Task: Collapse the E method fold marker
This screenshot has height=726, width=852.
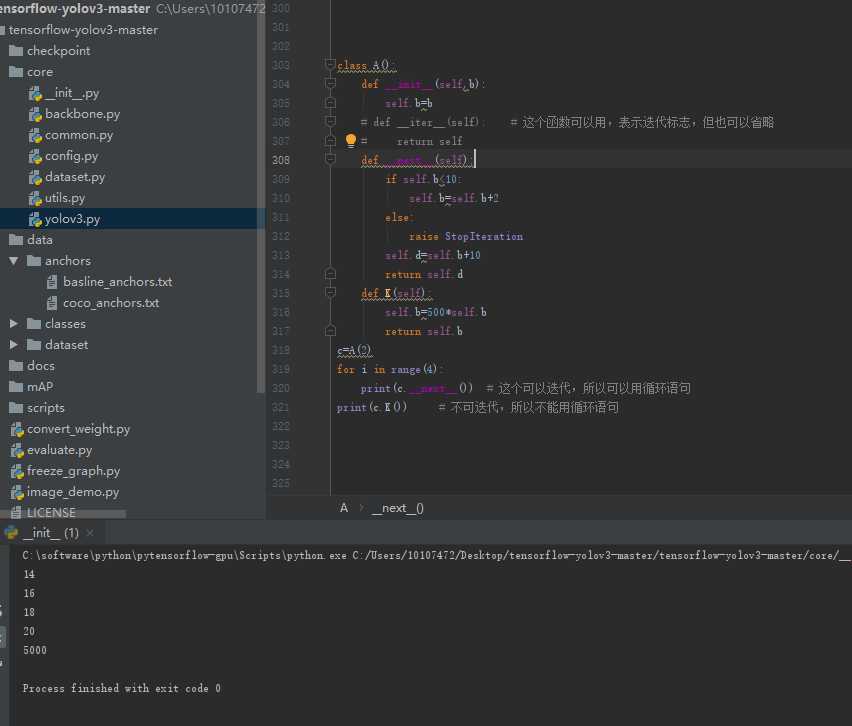Action: (x=330, y=292)
